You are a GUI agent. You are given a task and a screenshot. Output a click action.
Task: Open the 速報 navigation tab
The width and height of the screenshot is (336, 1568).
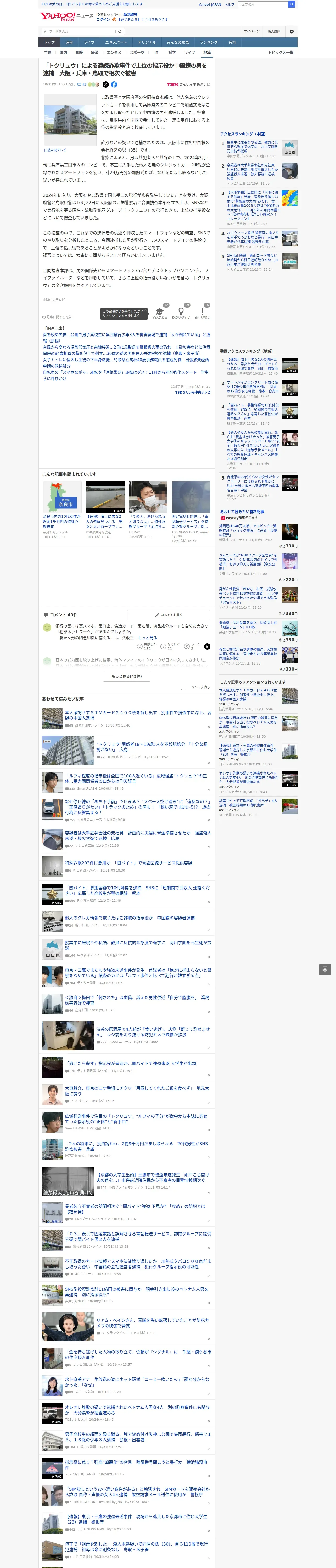(69, 43)
